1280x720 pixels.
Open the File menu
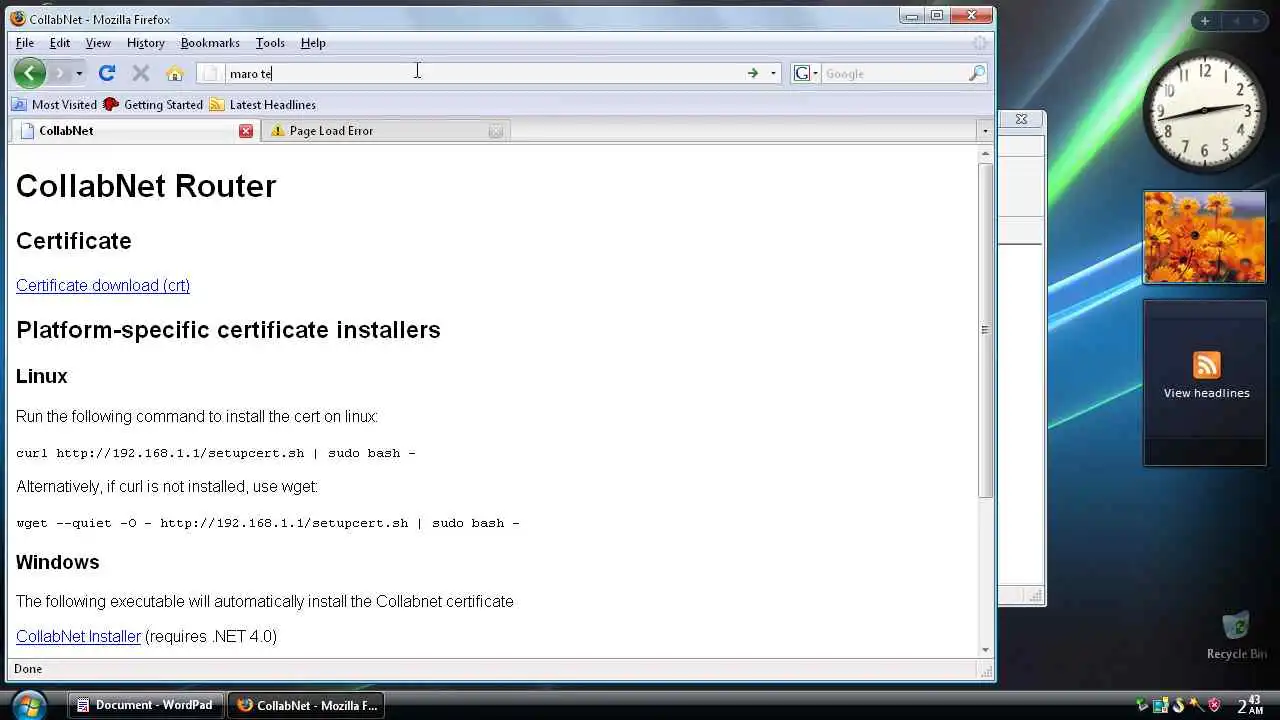coord(25,43)
